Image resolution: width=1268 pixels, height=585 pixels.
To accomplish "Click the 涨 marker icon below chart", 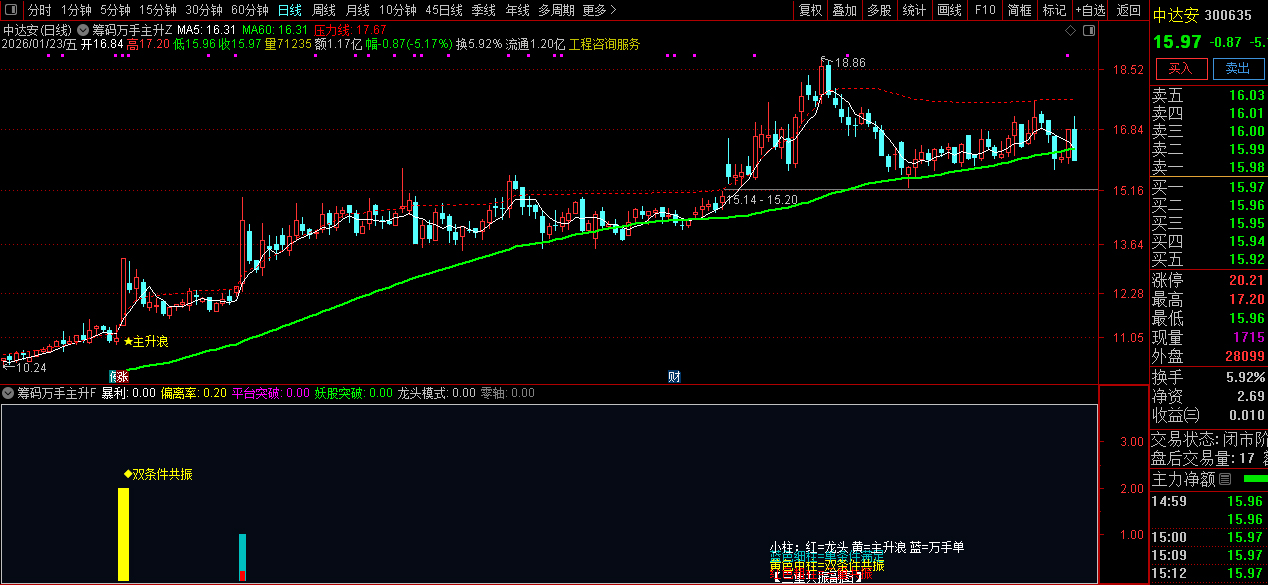I will click(x=122, y=377).
